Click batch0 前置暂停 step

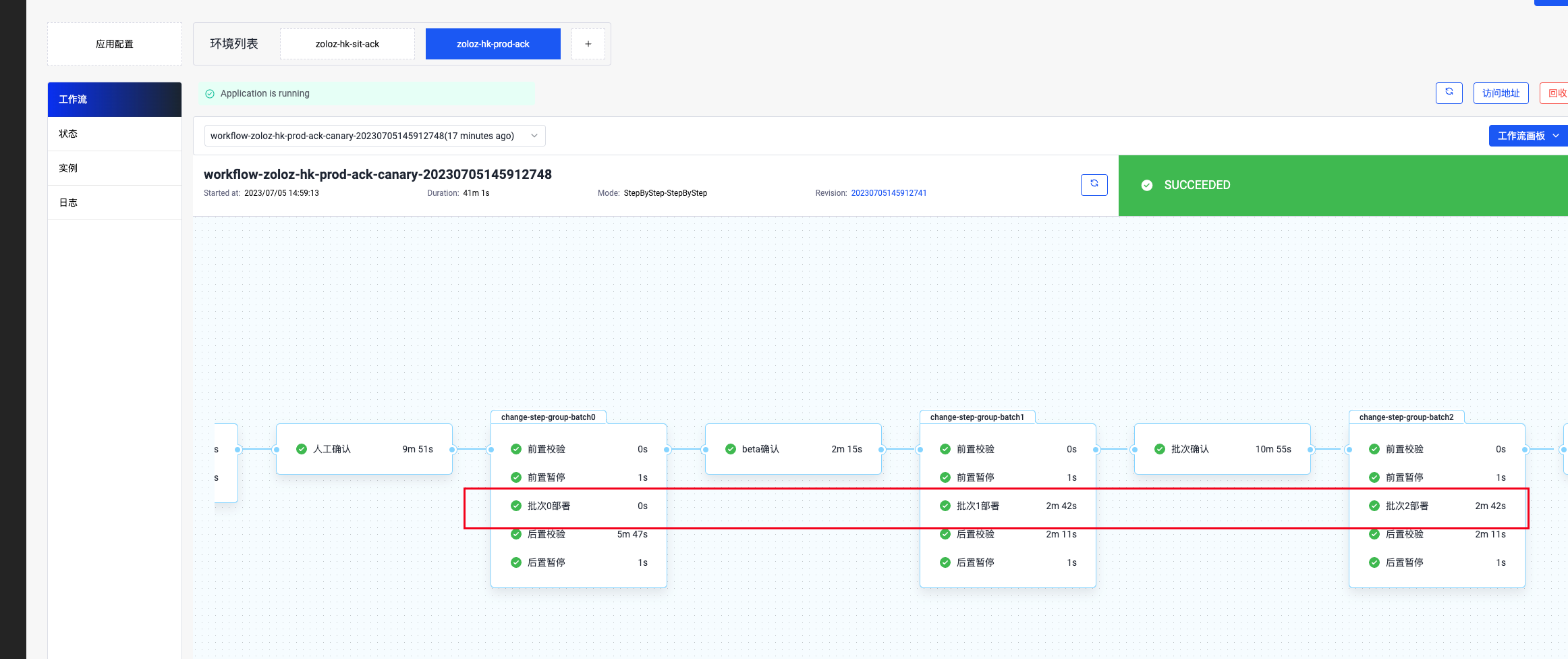pyautogui.click(x=579, y=477)
